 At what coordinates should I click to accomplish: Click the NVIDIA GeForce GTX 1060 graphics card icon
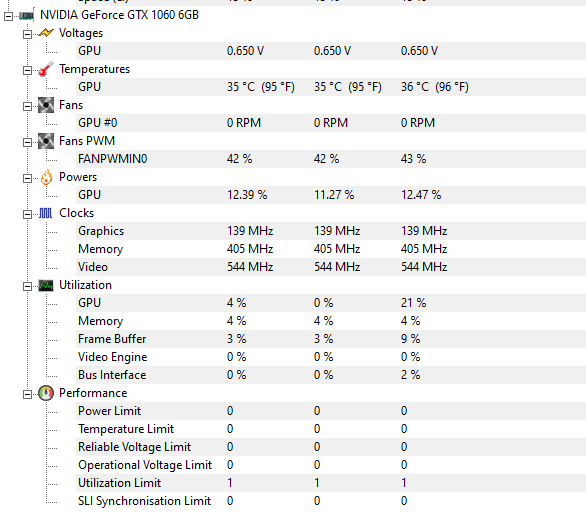[27, 16]
